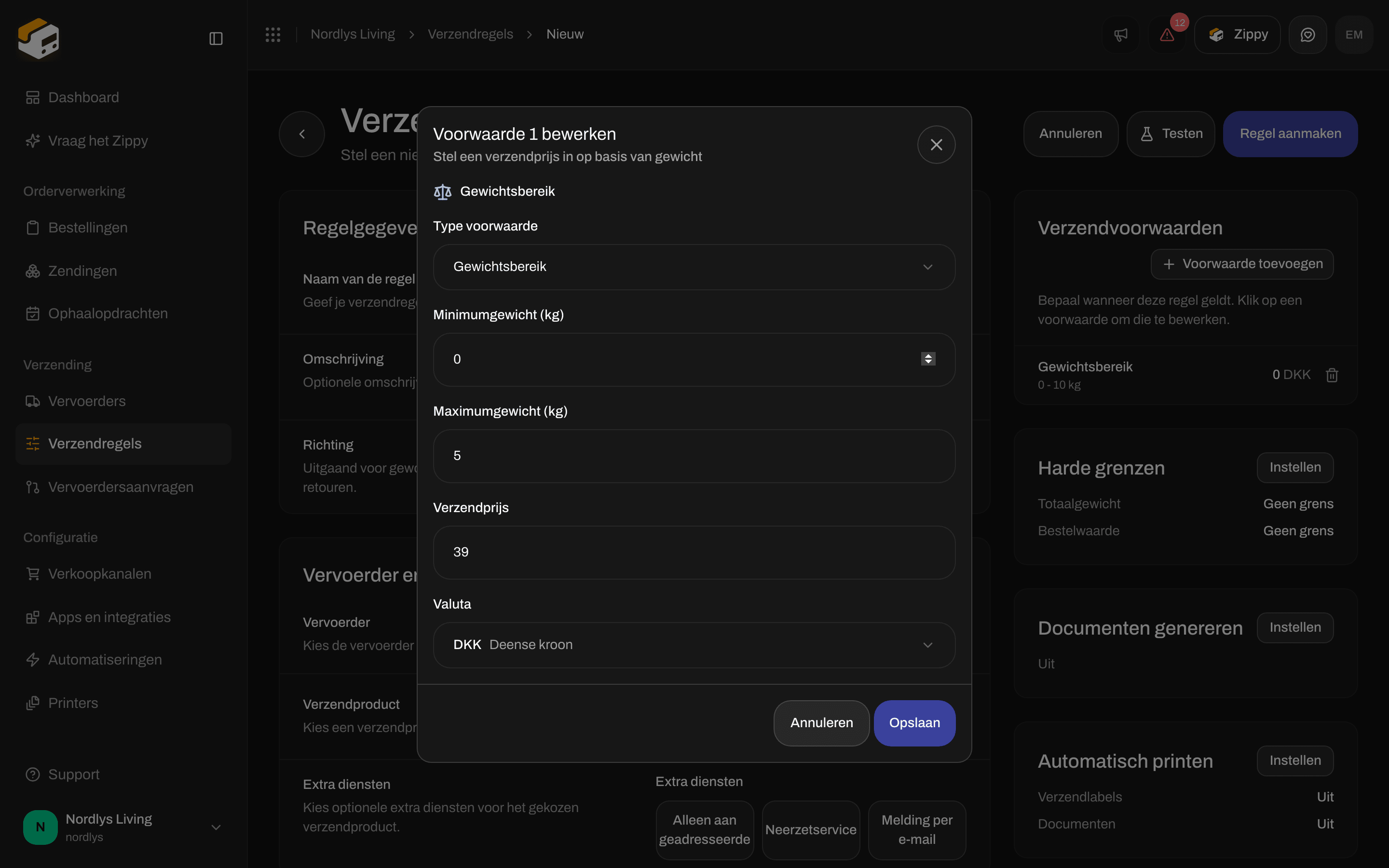
Task: Click the Zippy parcel logo in sidebar
Action: 39,38
